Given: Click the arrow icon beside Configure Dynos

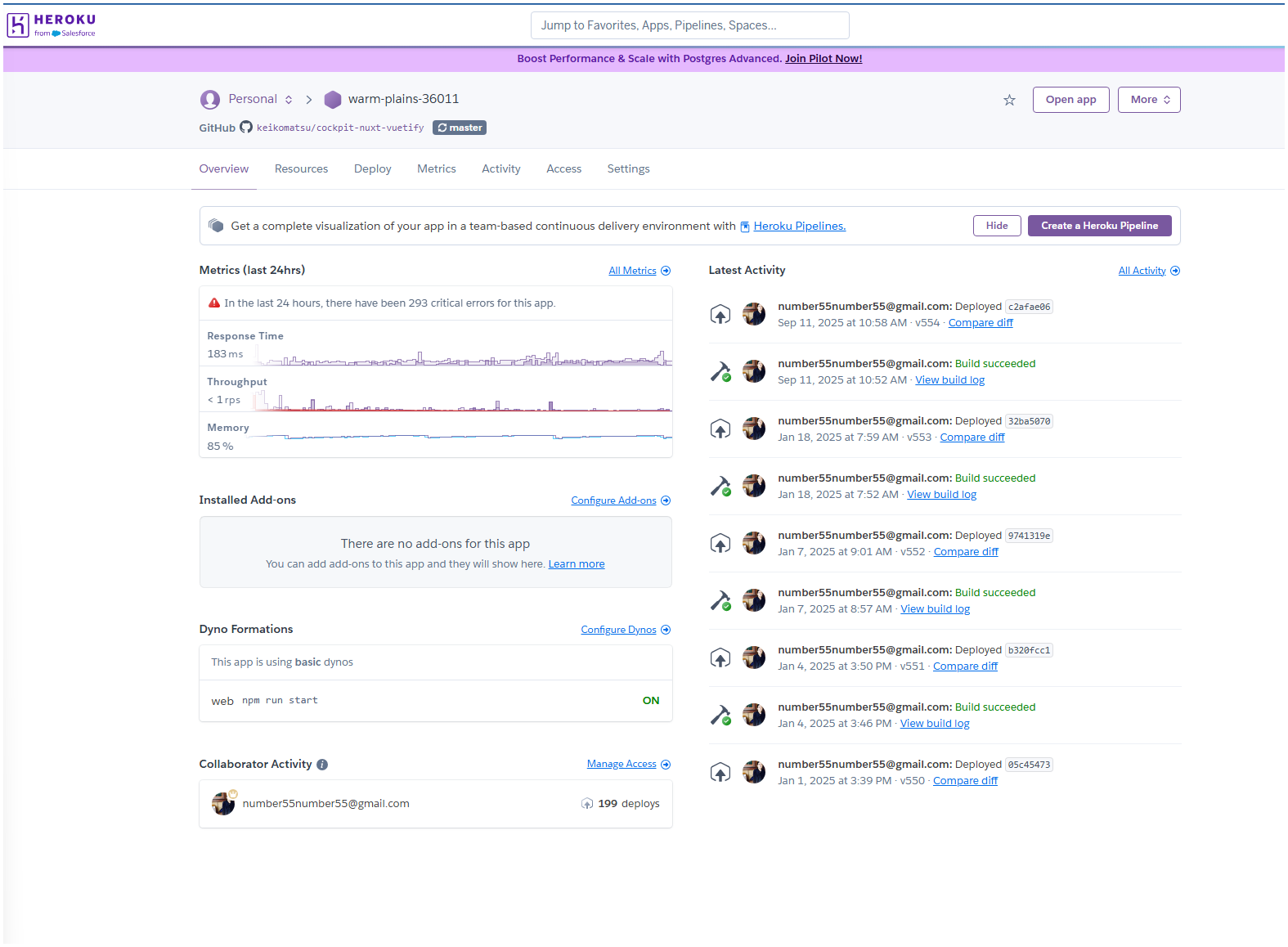Looking at the screenshot, I should click(666, 630).
